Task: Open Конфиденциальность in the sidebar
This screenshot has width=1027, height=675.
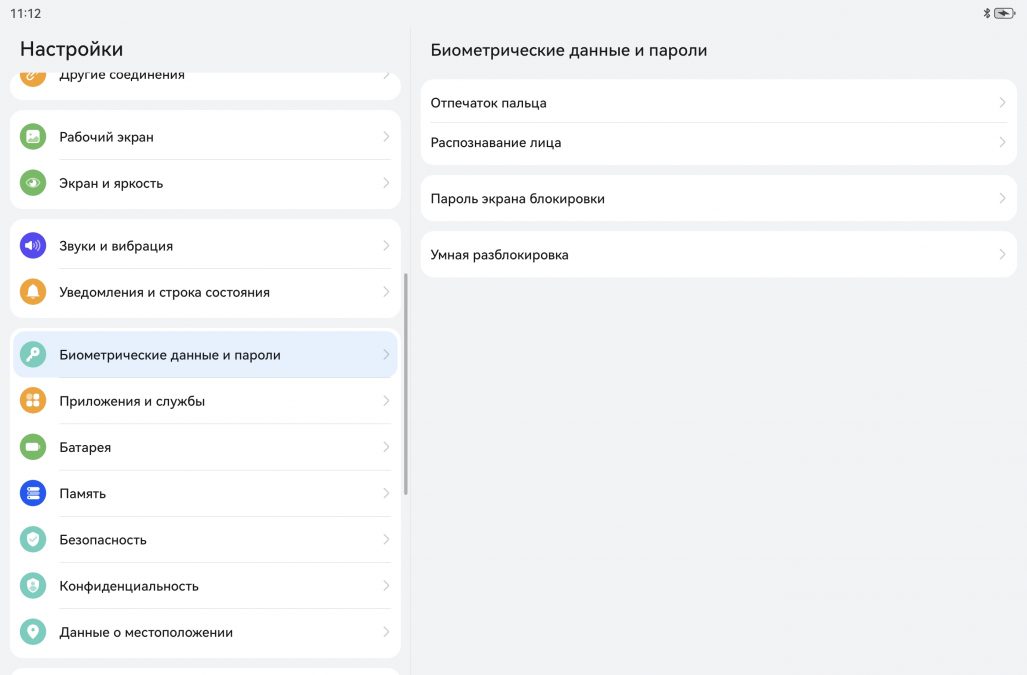Action: coord(129,586)
